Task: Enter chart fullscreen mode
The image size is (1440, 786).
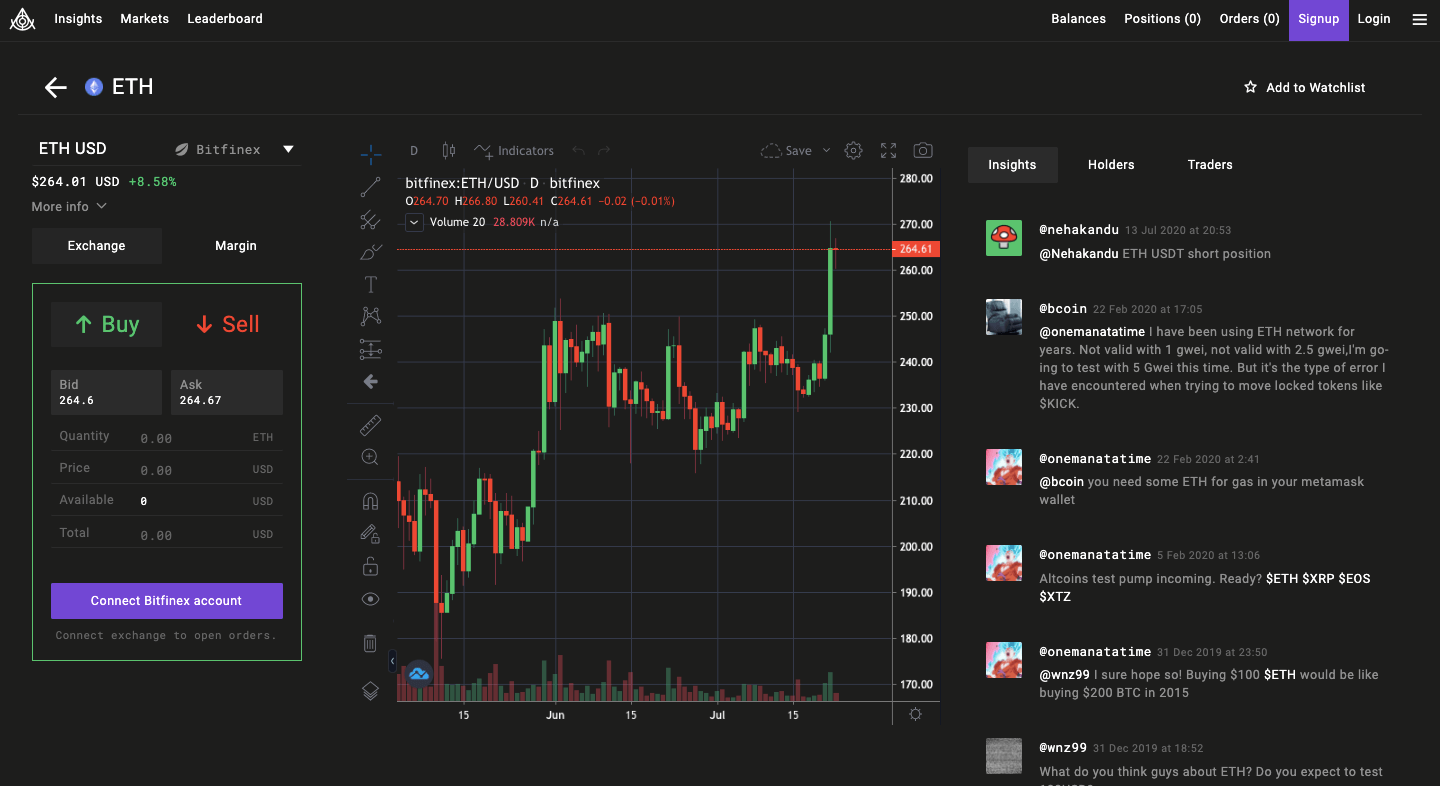Action: coord(888,151)
